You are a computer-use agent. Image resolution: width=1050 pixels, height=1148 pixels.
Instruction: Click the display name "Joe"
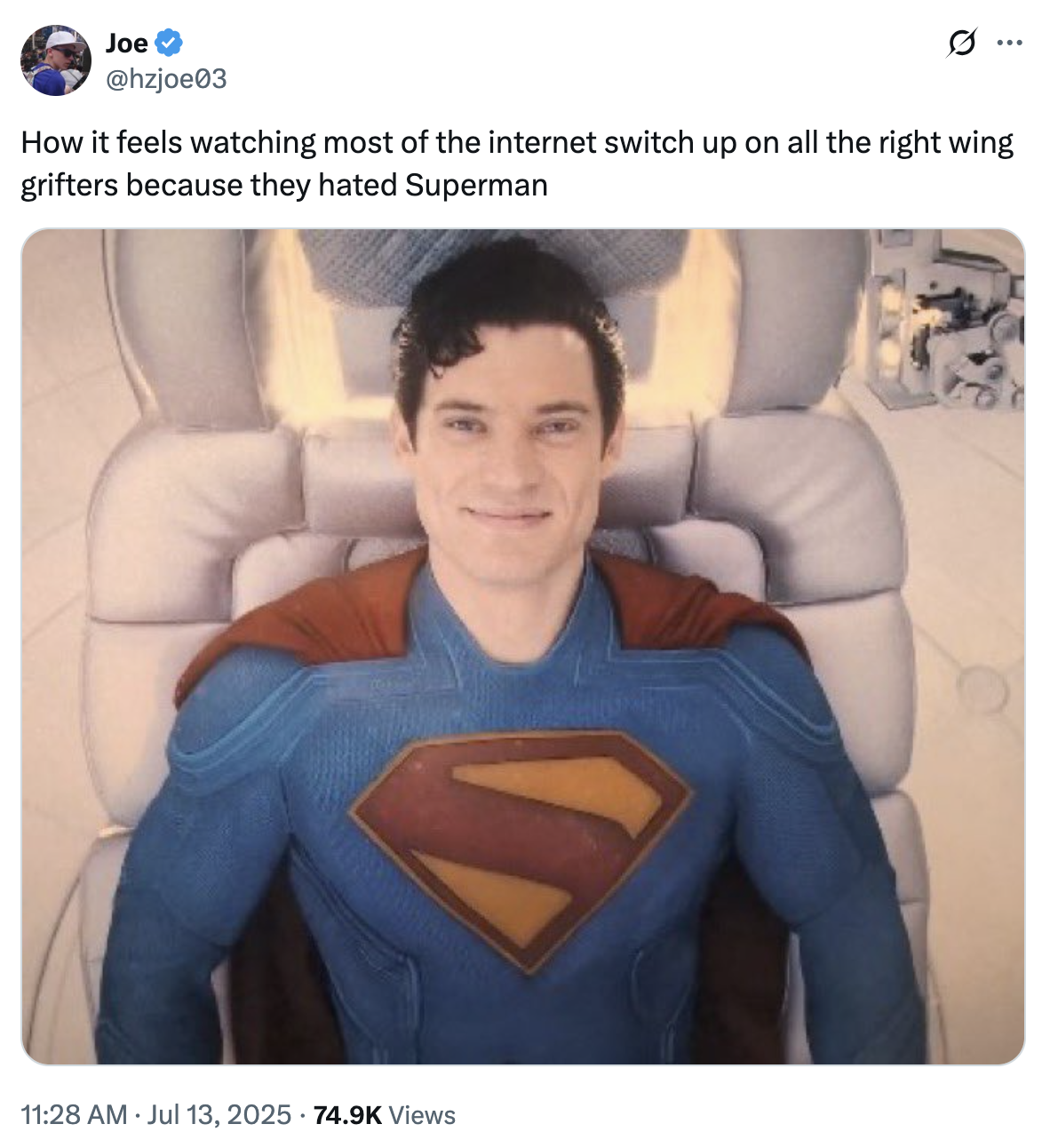[x=127, y=43]
